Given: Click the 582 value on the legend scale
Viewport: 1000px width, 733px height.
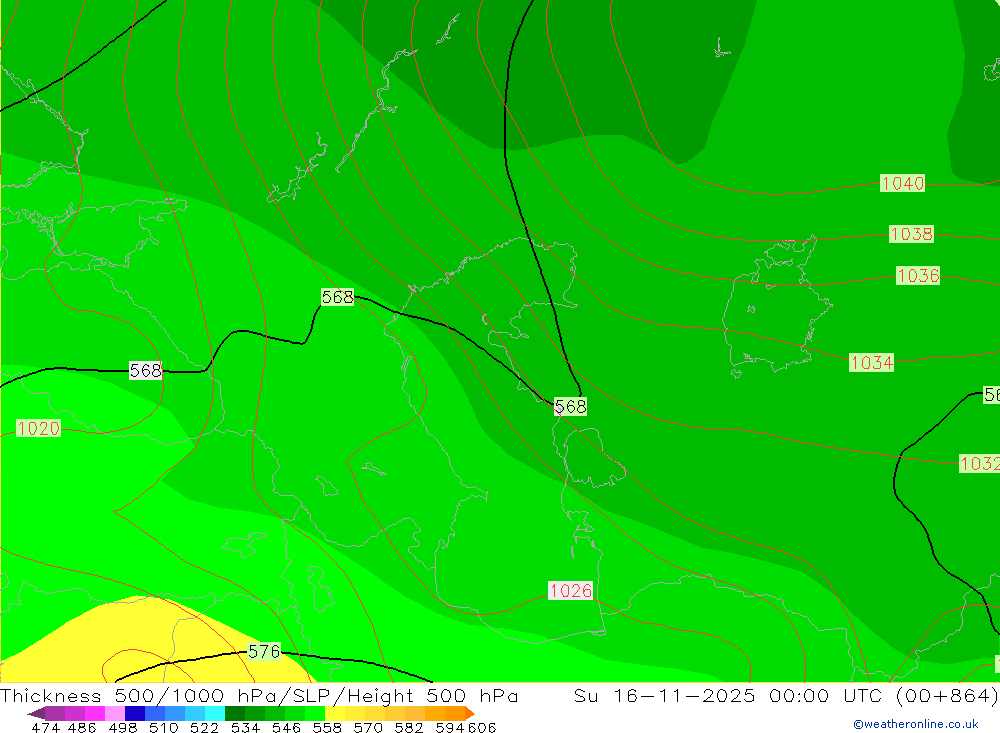Looking at the screenshot, I should pos(409,728).
